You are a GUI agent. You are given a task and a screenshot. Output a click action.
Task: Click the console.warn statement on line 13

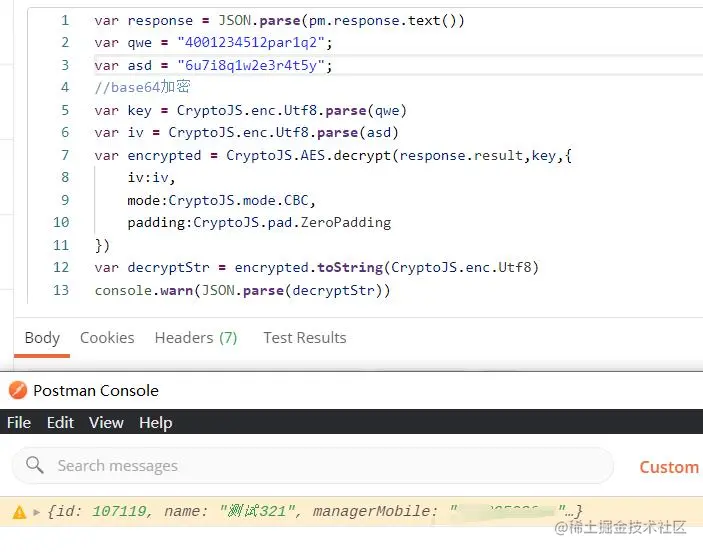click(243, 291)
